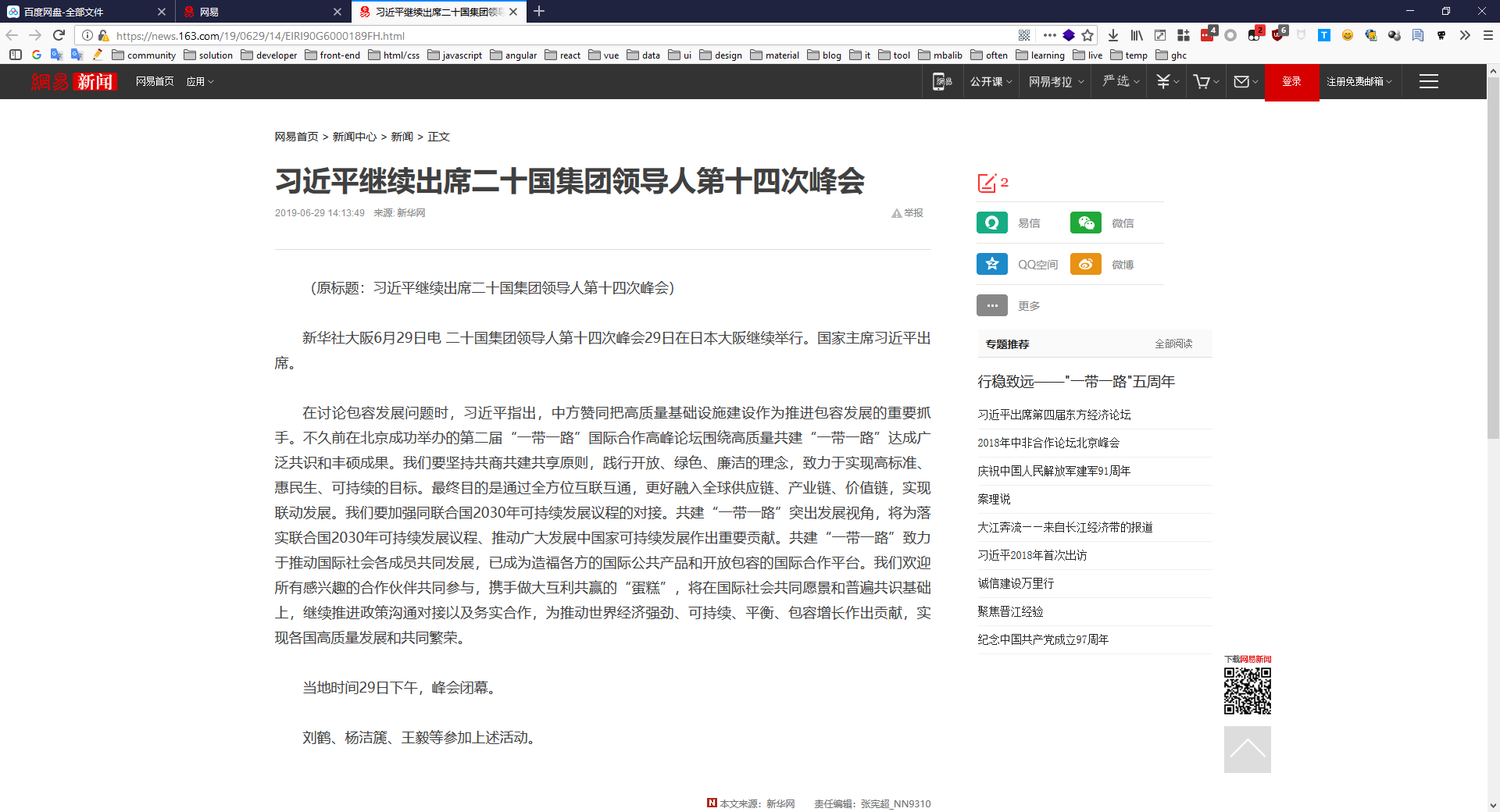
Task: Open the site hamburger menu in header
Action: click(1429, 81)
